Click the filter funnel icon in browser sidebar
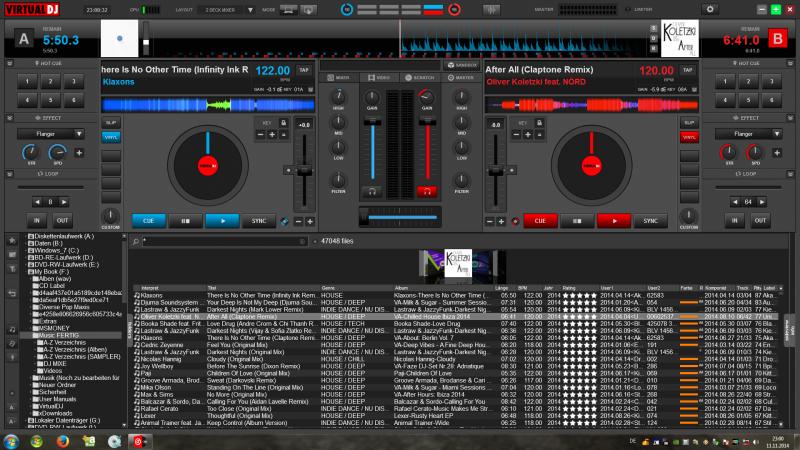This screenshot has width=800, height=450. pos(12,268)
